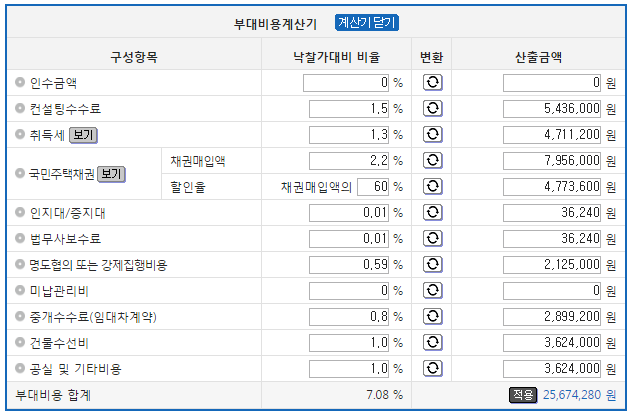Close the calculator with 계산기닫기 button
This screenshot has height=414, width=631.
367,23
